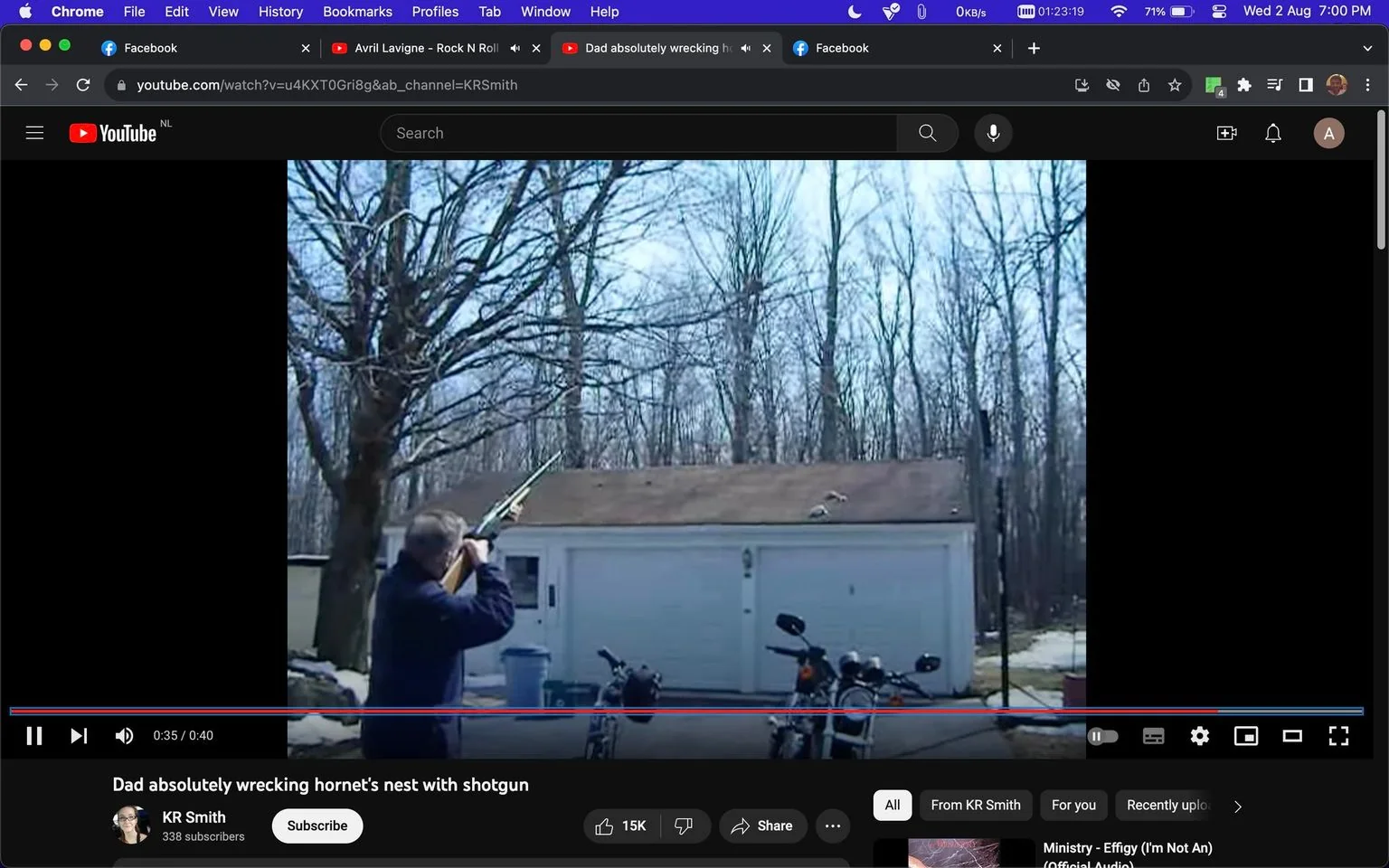Image resolution: width=1389 pixels, height=868 pixels.
Task: Open video settings gear
Action: click(1199, 736)
